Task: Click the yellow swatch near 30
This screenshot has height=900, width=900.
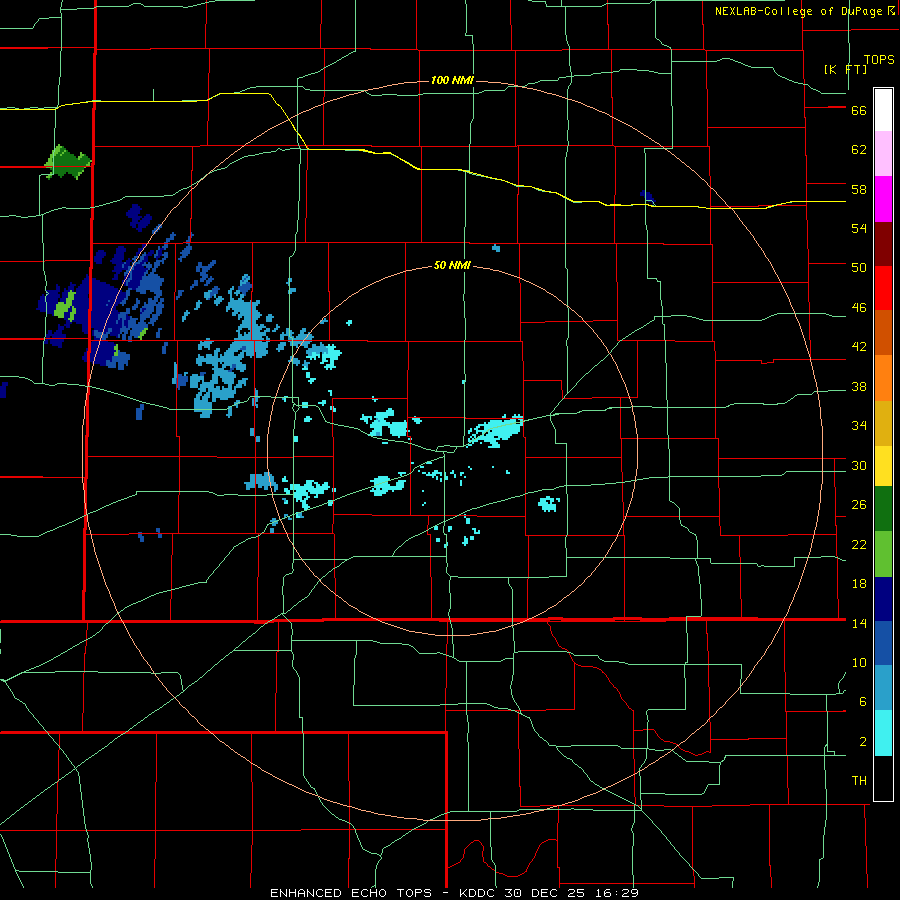Action: pos(883,466)
